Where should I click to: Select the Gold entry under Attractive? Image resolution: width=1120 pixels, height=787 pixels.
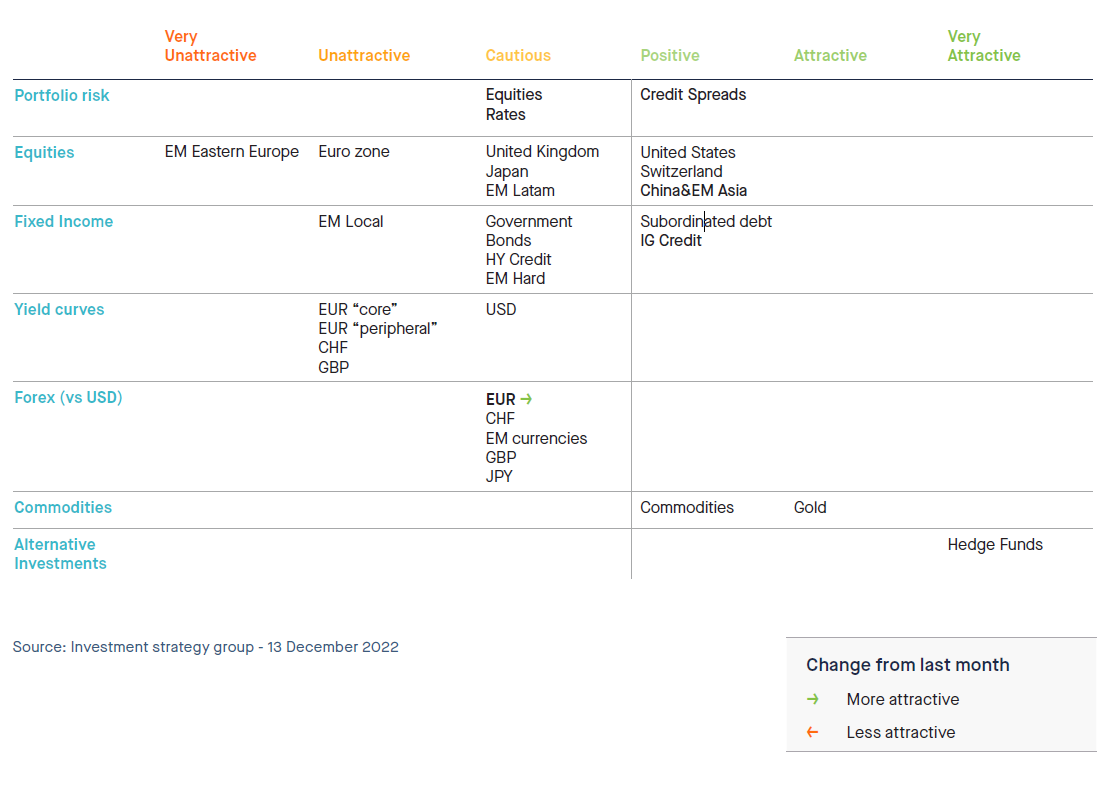(810, 508)
